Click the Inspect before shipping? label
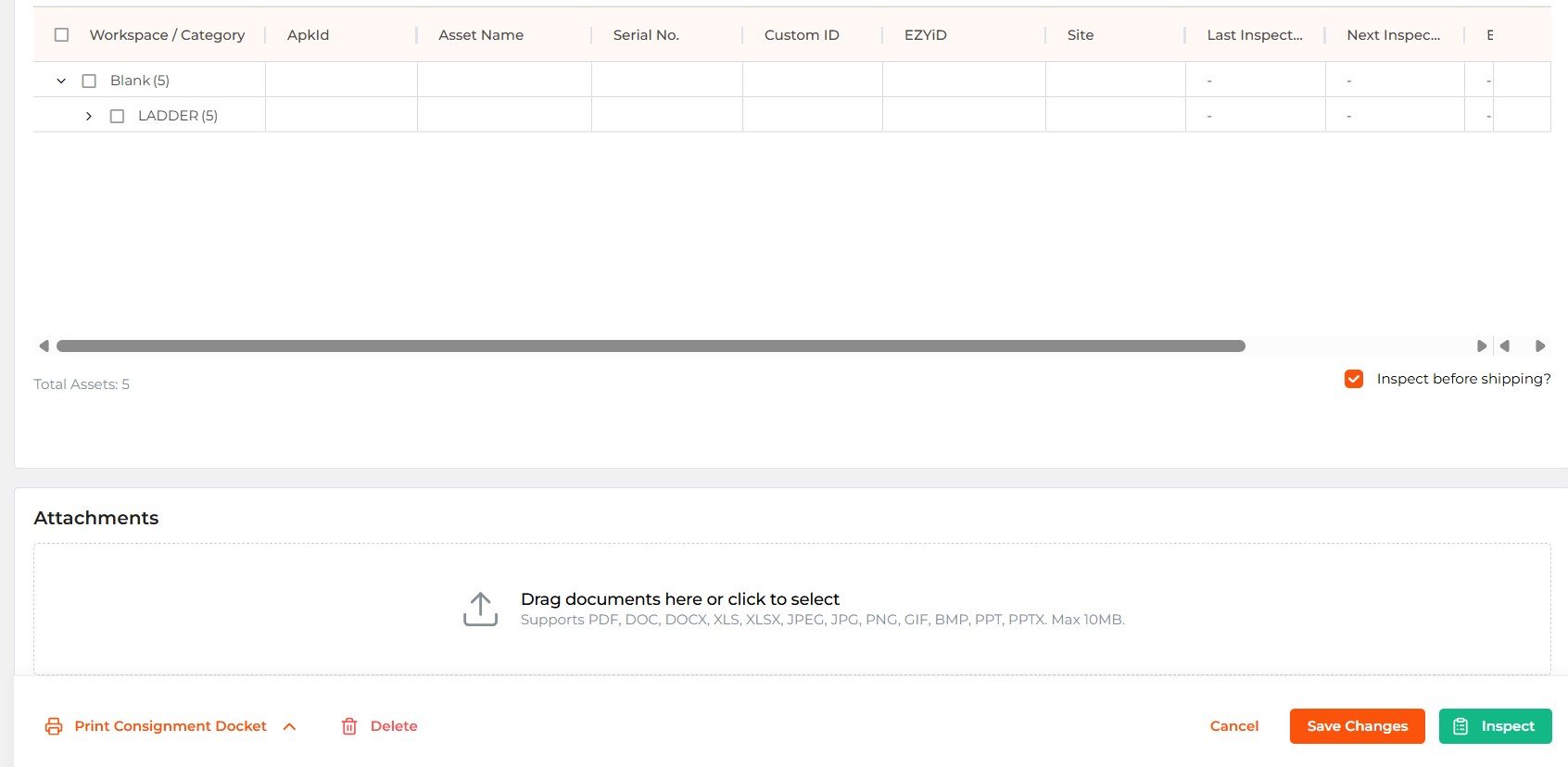Image resolution: width=1568 pixels, height=767 pixels. [x=1463, y=379]
